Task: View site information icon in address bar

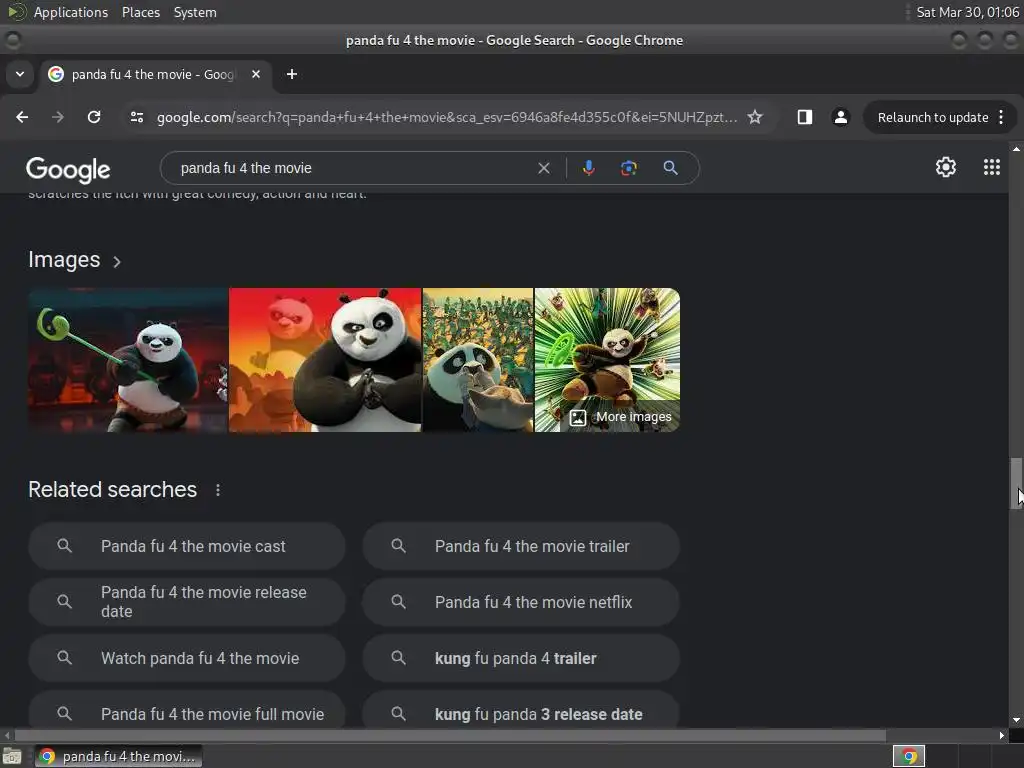Action: click(136, 118)
